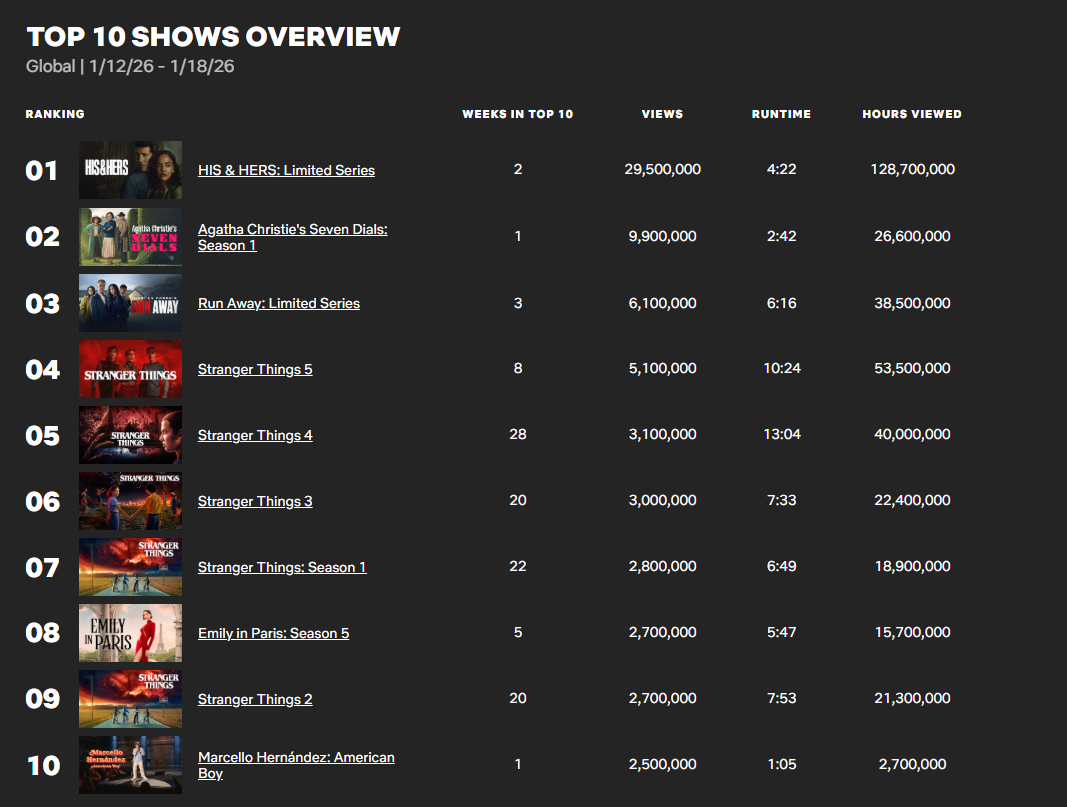Click the TOP 10 SHOWS OVERVIEW heading
Viewport: 1067px width, 807px height.
213,37
